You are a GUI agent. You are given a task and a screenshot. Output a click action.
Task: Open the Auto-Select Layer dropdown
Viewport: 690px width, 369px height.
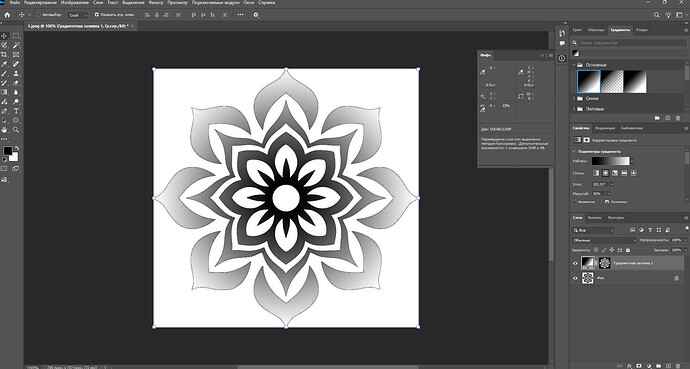79,15
